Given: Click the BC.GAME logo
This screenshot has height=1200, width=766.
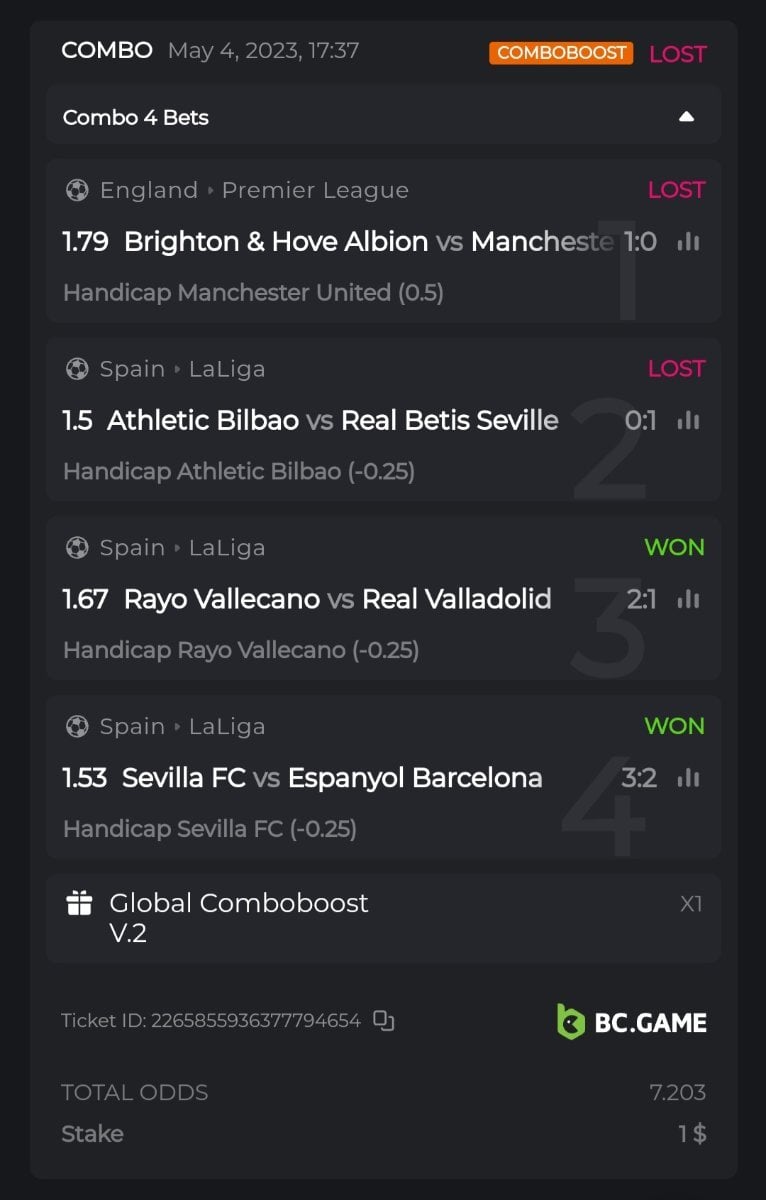Looking at the screenshot, I should (x=632, y=1022).
